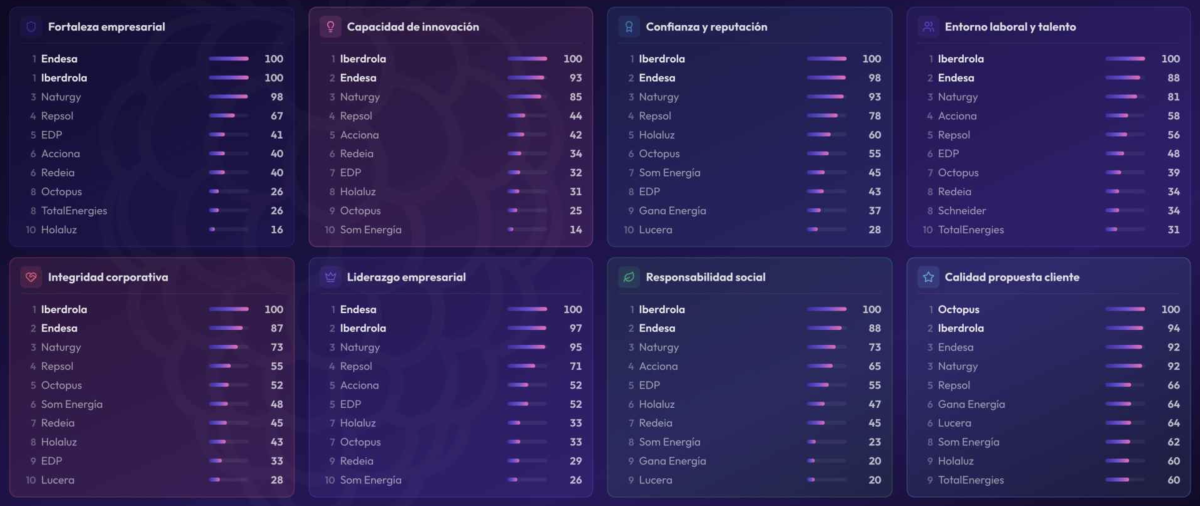Image resolution: width=1200 pixels, height=506 pixels.
Task: Select Lucera row in Confianza y reputación
Action: (655, 230)
